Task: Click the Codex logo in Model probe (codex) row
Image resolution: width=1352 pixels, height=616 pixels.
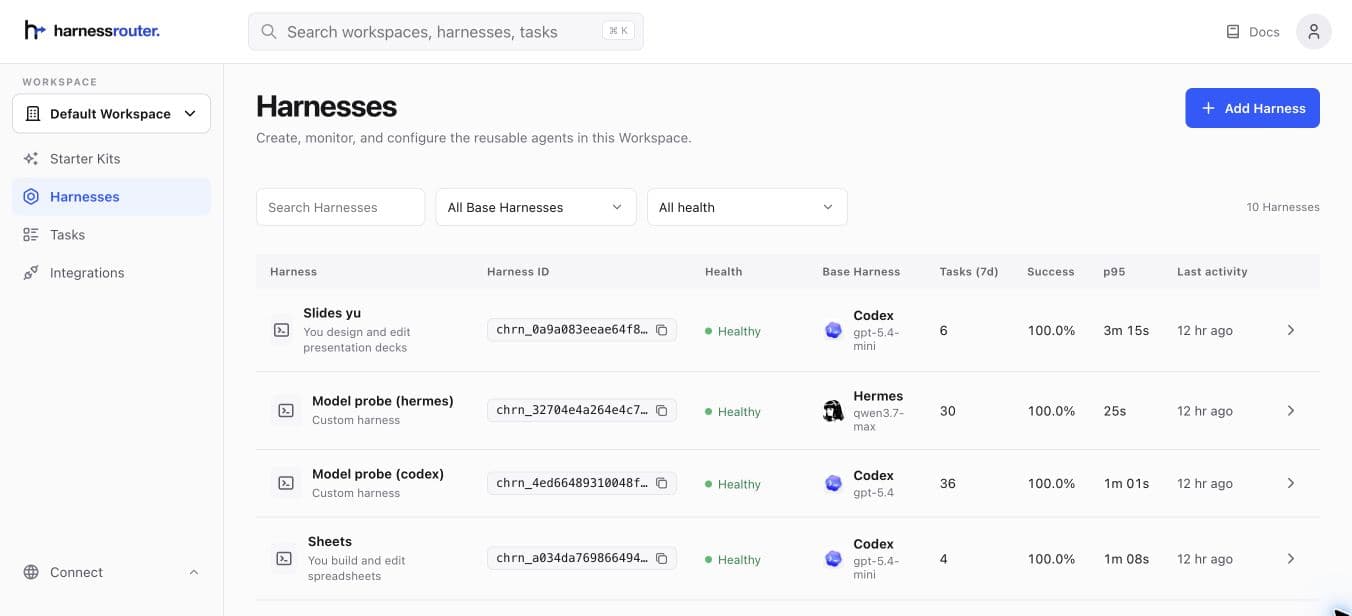Action: coord(833,483)
